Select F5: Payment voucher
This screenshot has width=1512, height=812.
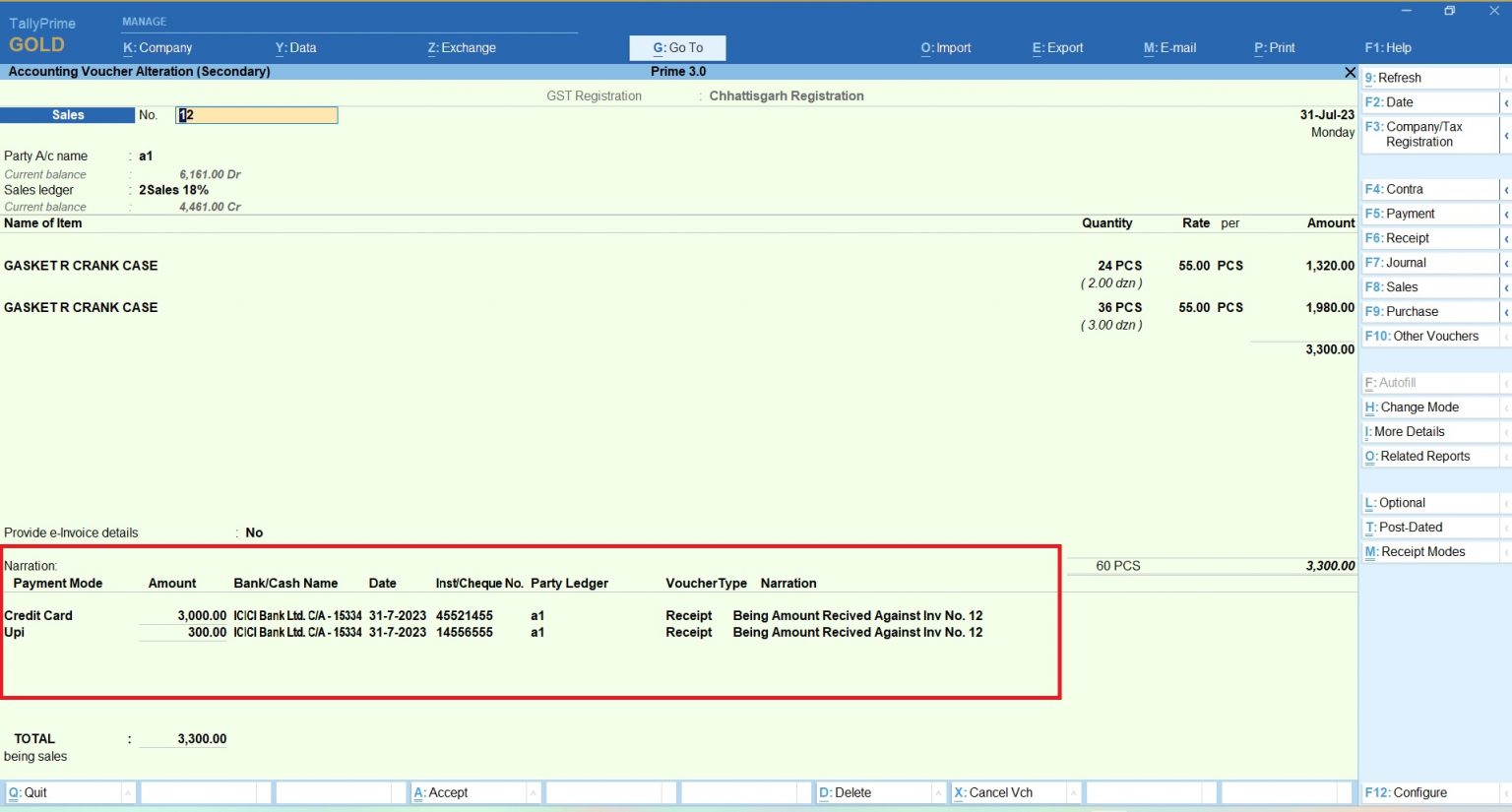point(1399,213)
